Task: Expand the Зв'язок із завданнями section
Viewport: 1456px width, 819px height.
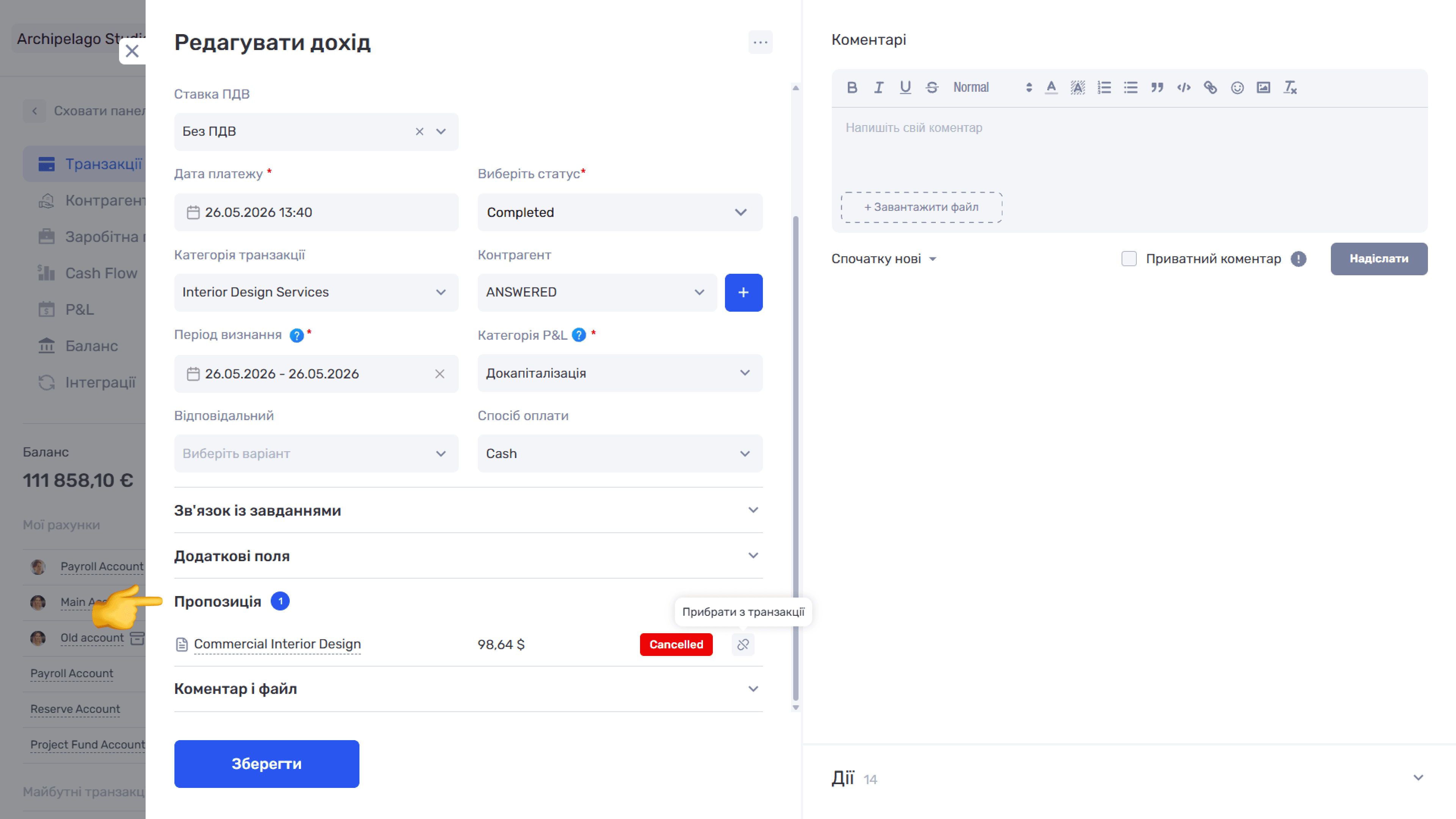Action: [x=468, y=510]
